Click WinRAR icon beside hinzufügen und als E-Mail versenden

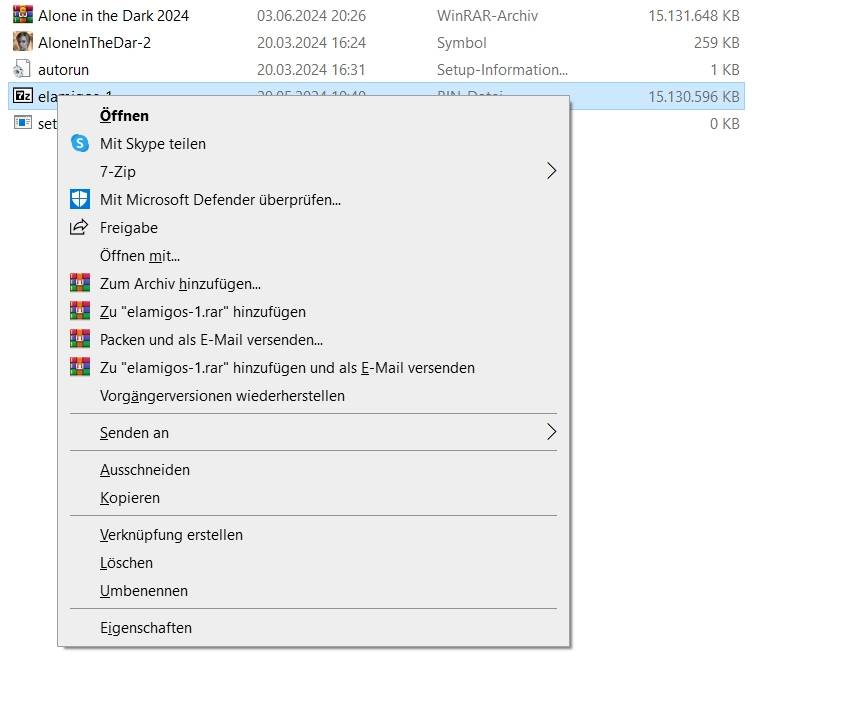[x=80, y=367]
